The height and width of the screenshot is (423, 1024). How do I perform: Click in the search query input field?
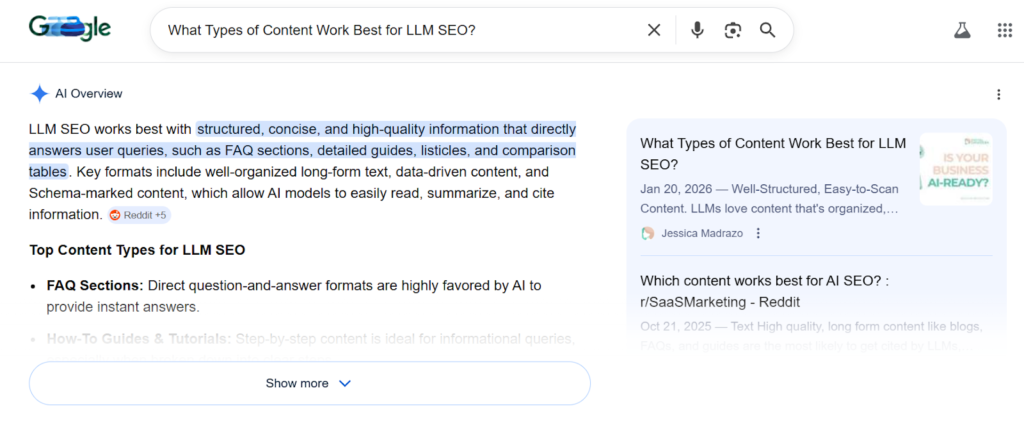coord(398,30)
